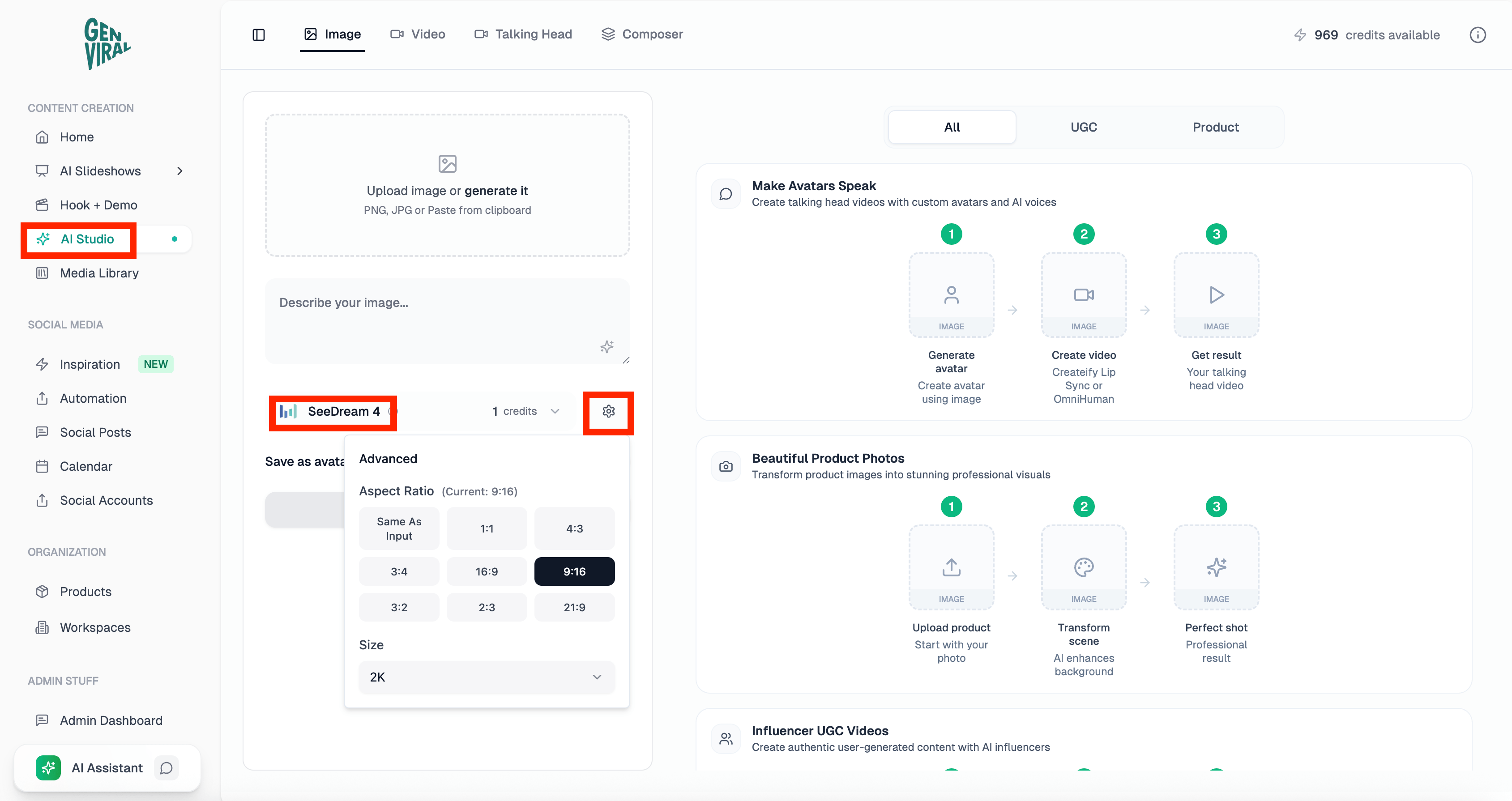This screenshot has width=1512, height=801.
Task: Click the Perfect shot sparkle icon tile
Action: coord(1216,567)
